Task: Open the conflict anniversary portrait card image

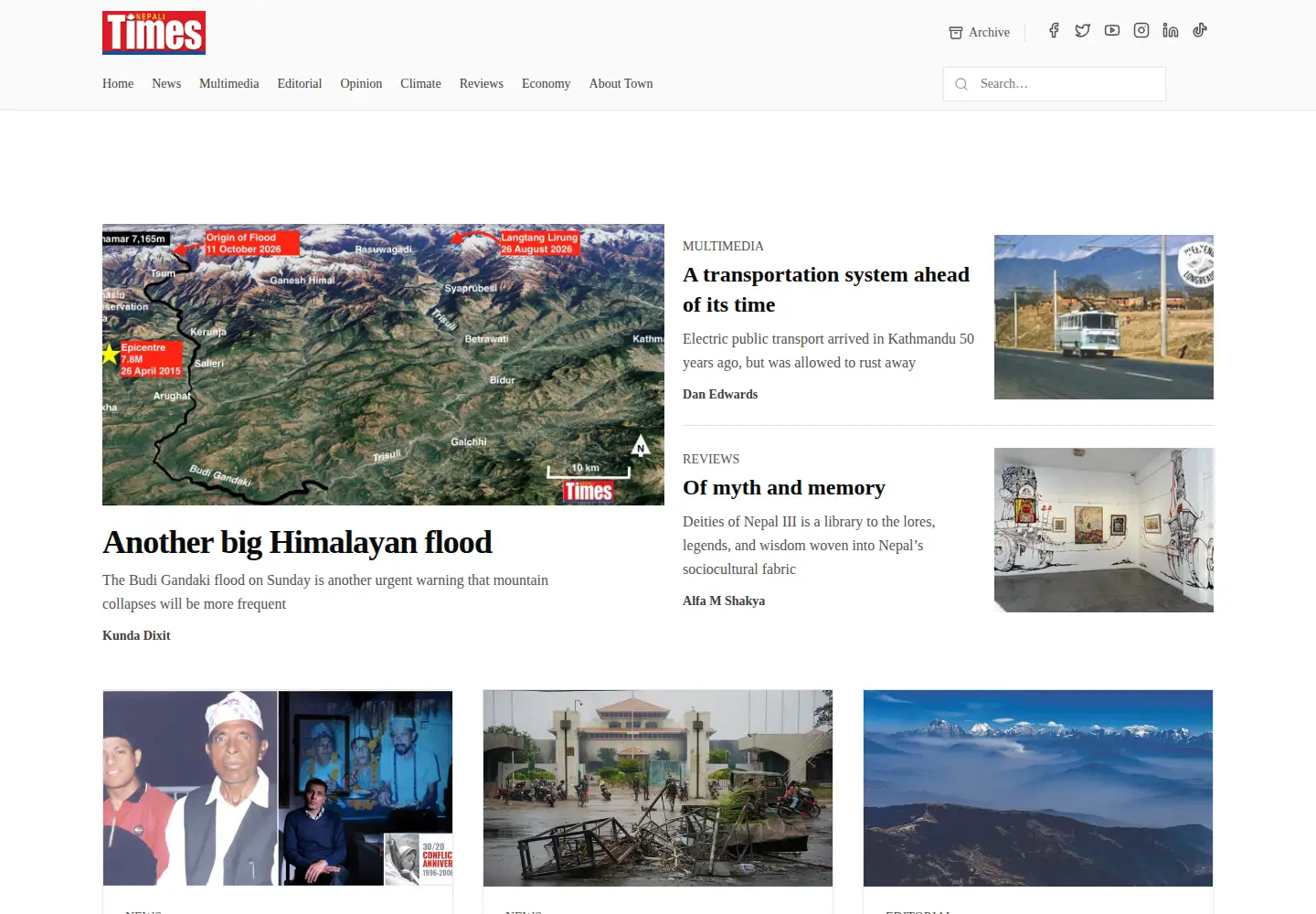Action: coord(278,788)
